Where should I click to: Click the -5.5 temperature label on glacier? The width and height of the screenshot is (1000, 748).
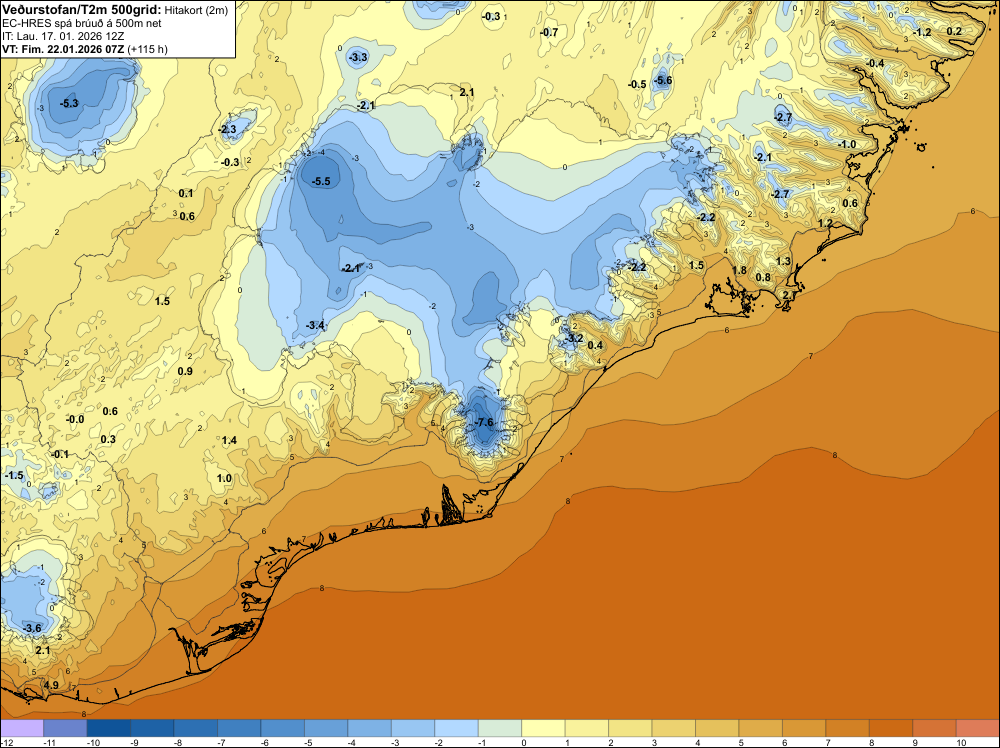pyautogui.click(x=321, y=181)
